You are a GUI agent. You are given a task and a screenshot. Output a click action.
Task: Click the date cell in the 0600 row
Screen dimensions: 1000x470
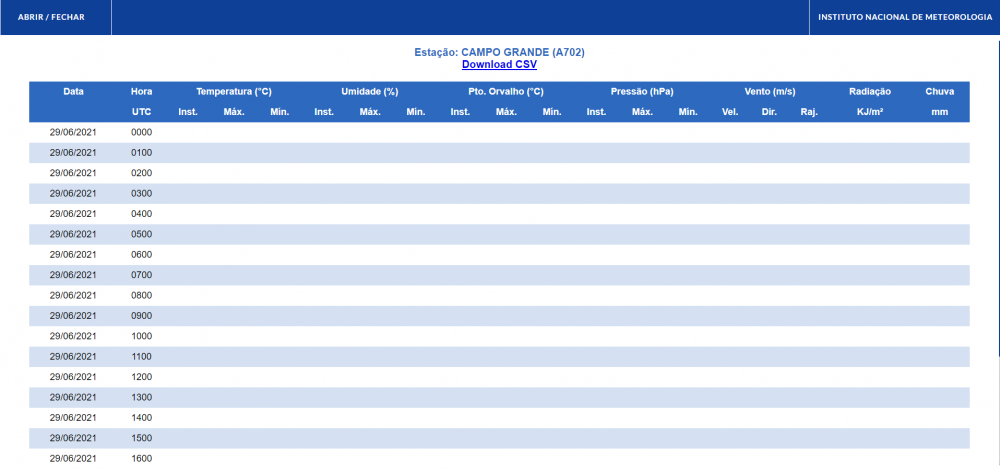[73, 255]
